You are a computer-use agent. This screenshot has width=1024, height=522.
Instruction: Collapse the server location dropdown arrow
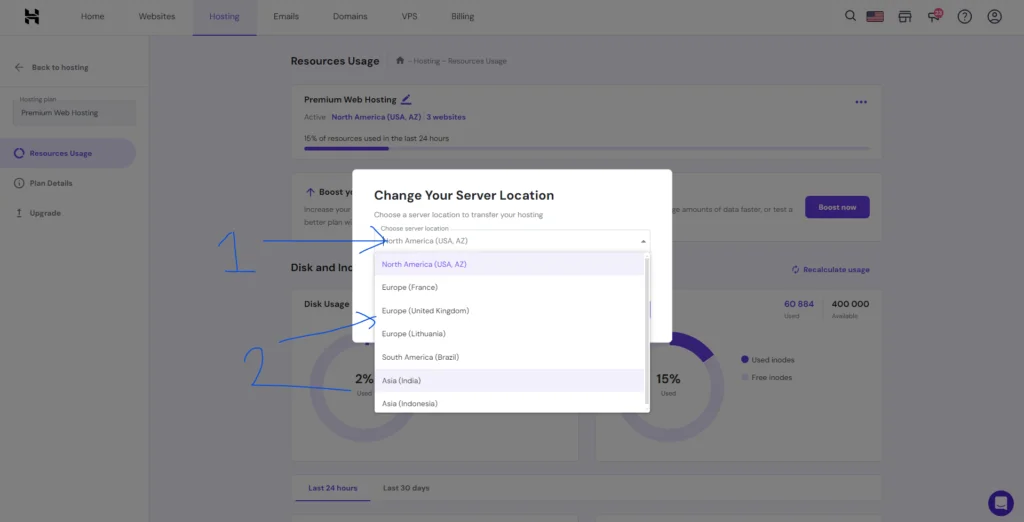(643, 241)
